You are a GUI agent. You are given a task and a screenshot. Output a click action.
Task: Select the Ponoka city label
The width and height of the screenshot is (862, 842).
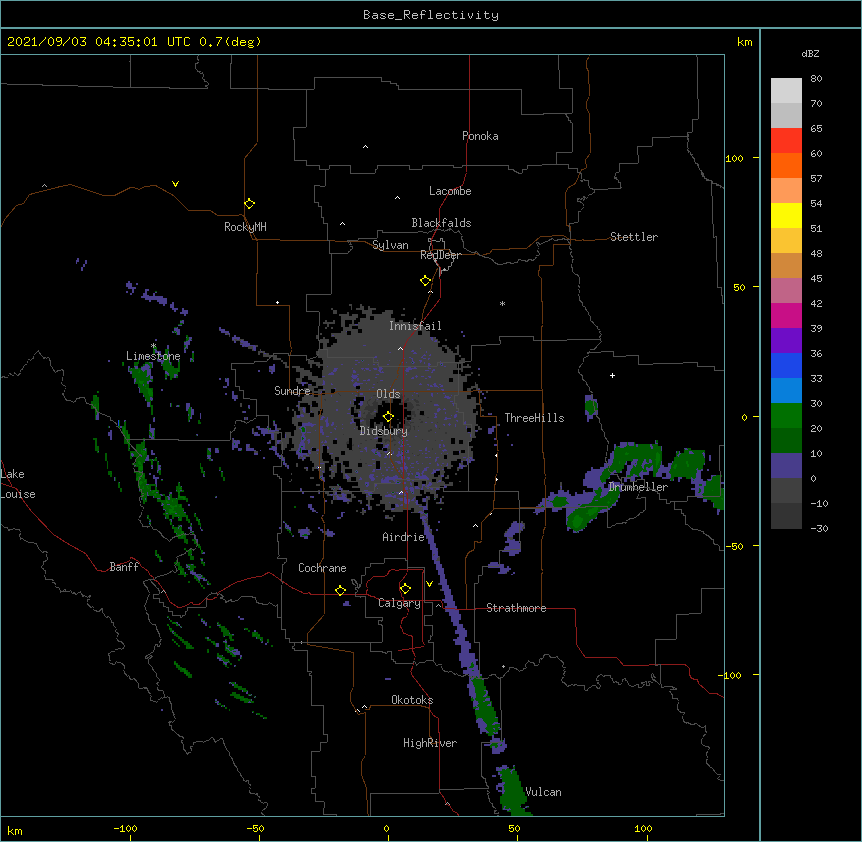tap(480, 136)
